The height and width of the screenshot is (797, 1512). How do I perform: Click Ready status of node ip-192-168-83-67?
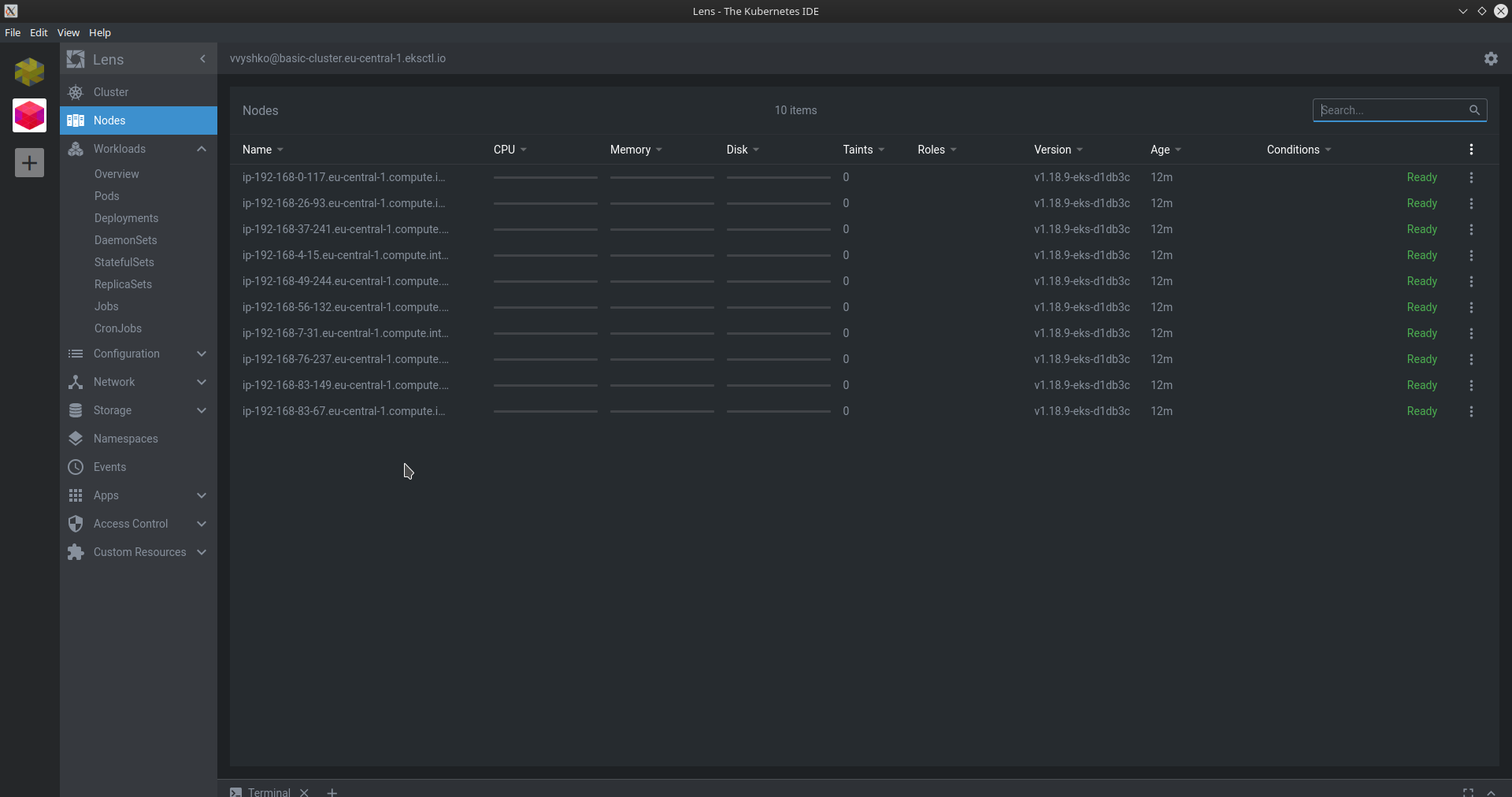[x=1421, y=411]
